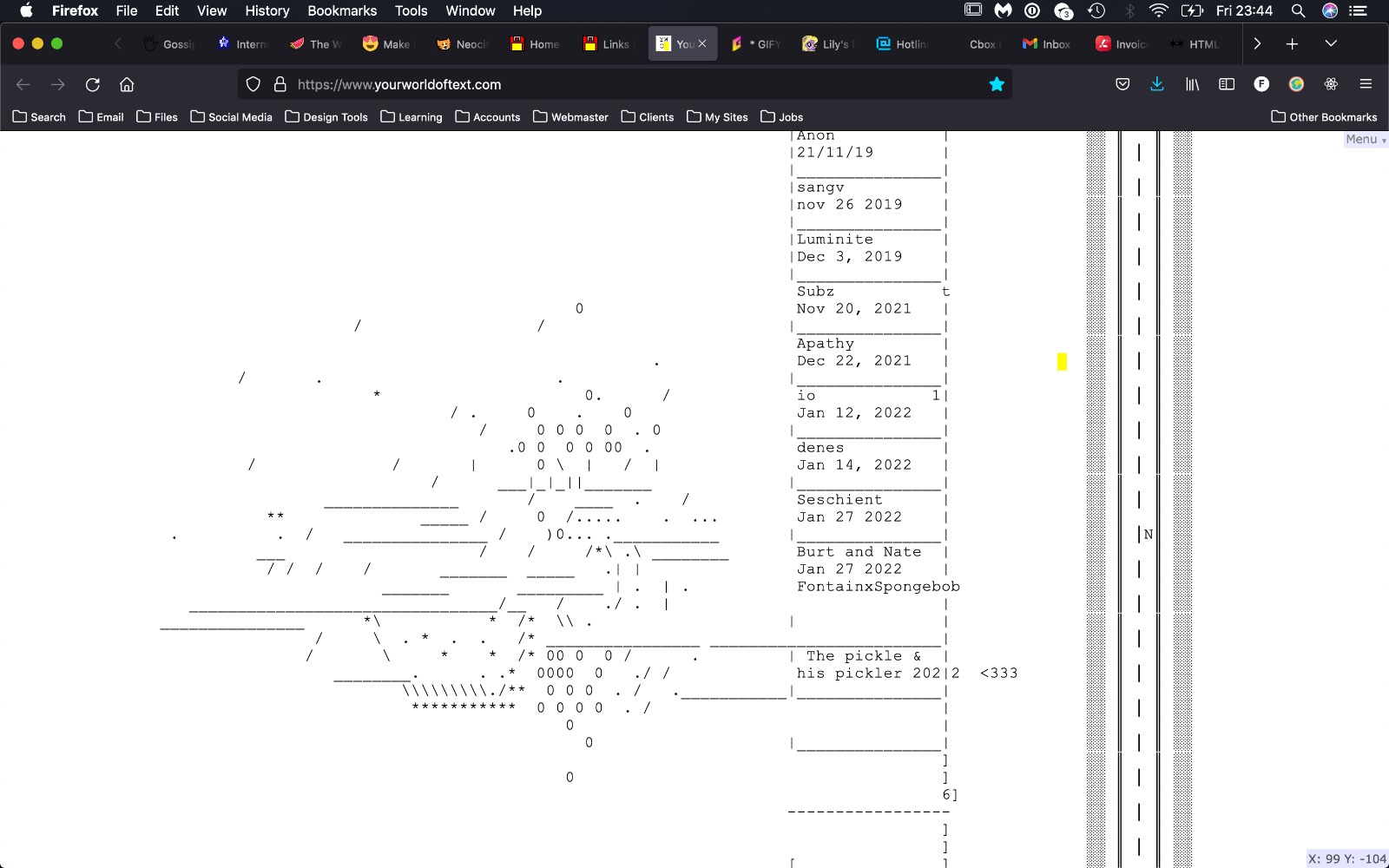Open the Siri icon in menu bar
1389x868 pixels.
1329,10
